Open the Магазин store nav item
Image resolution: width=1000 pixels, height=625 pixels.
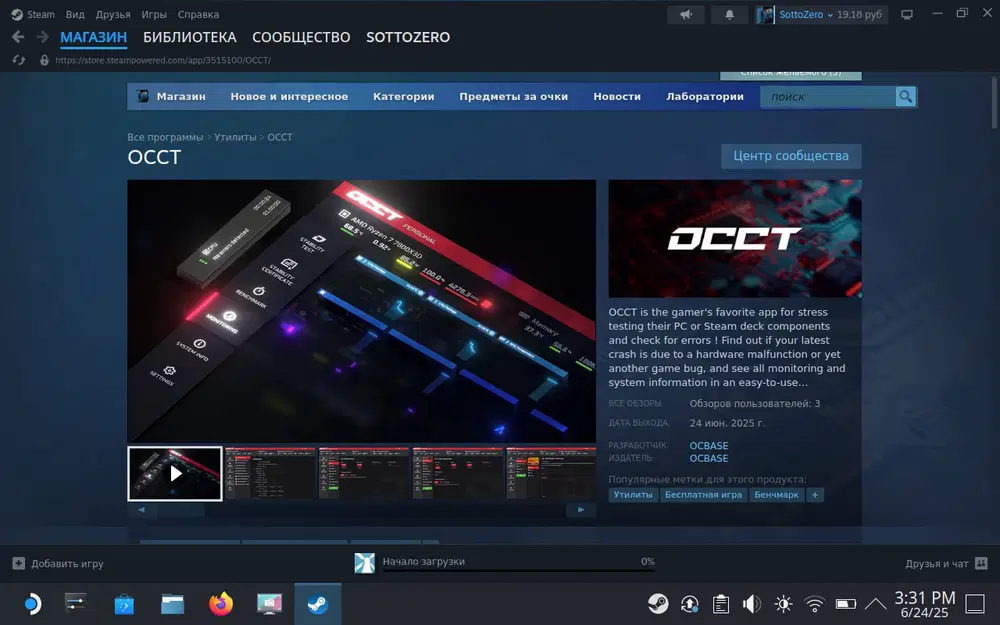(181, 97)
